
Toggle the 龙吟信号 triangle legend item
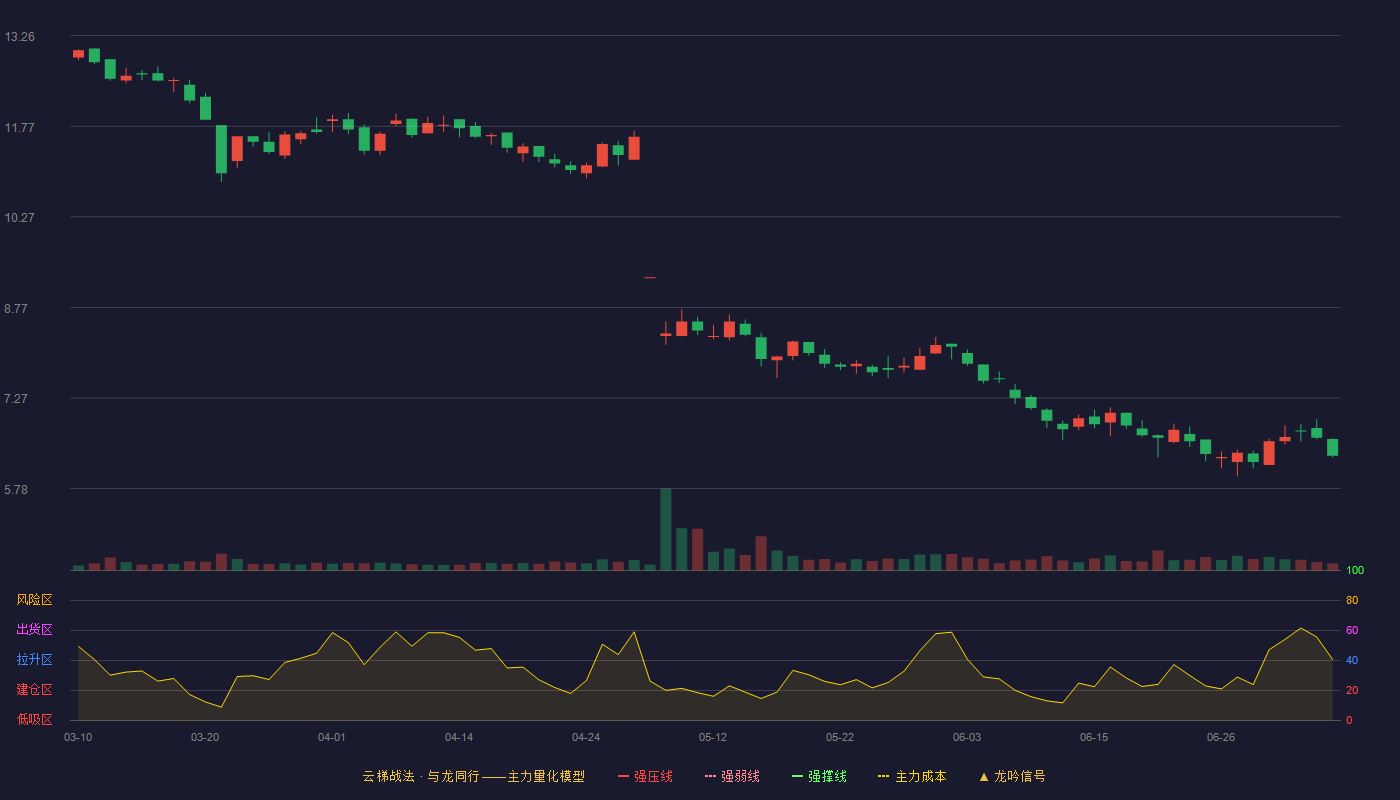(1012, 776)
